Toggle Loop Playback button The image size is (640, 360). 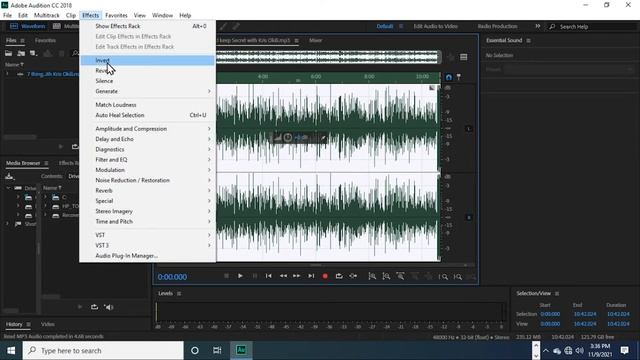[339, 276]
